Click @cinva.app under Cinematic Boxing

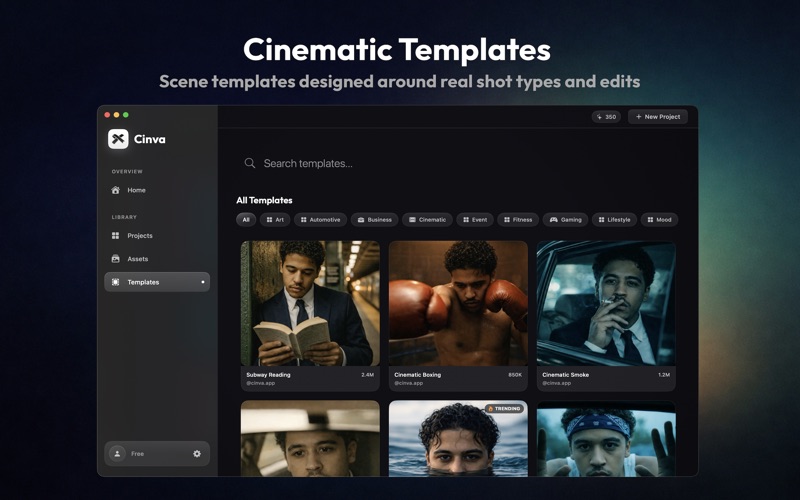tap(409, 383)
